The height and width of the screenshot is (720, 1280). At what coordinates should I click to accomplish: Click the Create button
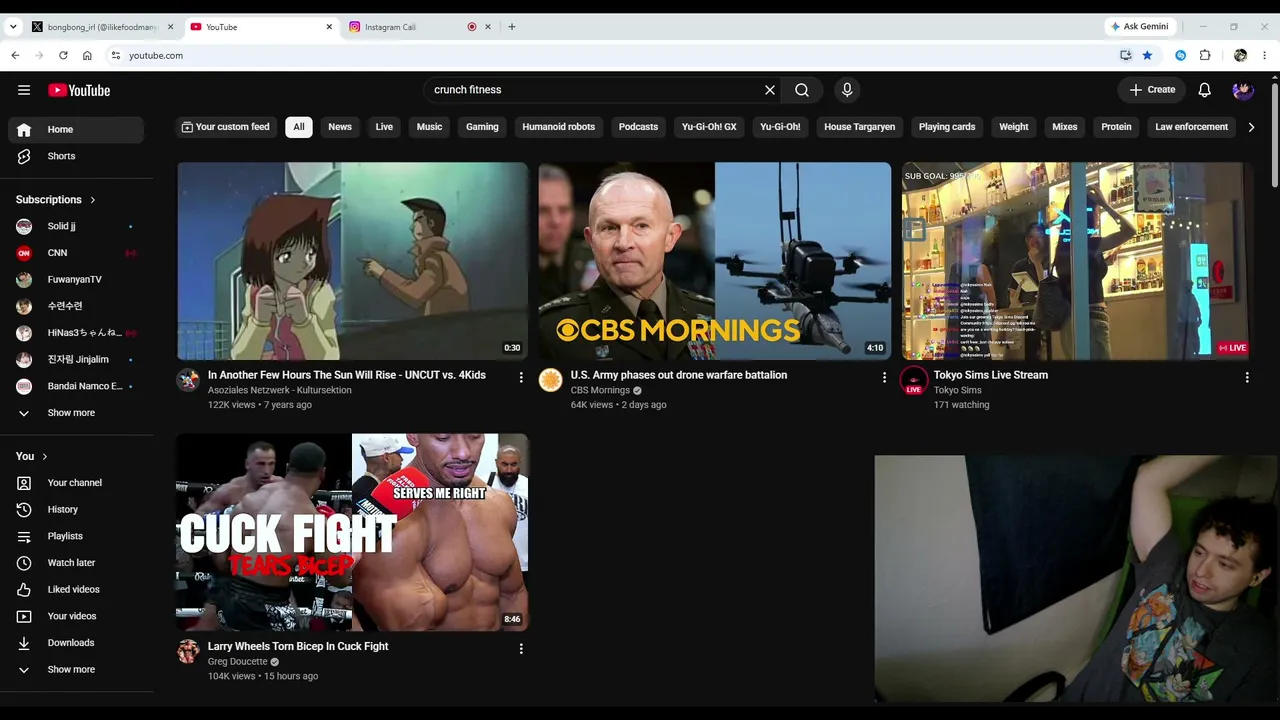1152,90
